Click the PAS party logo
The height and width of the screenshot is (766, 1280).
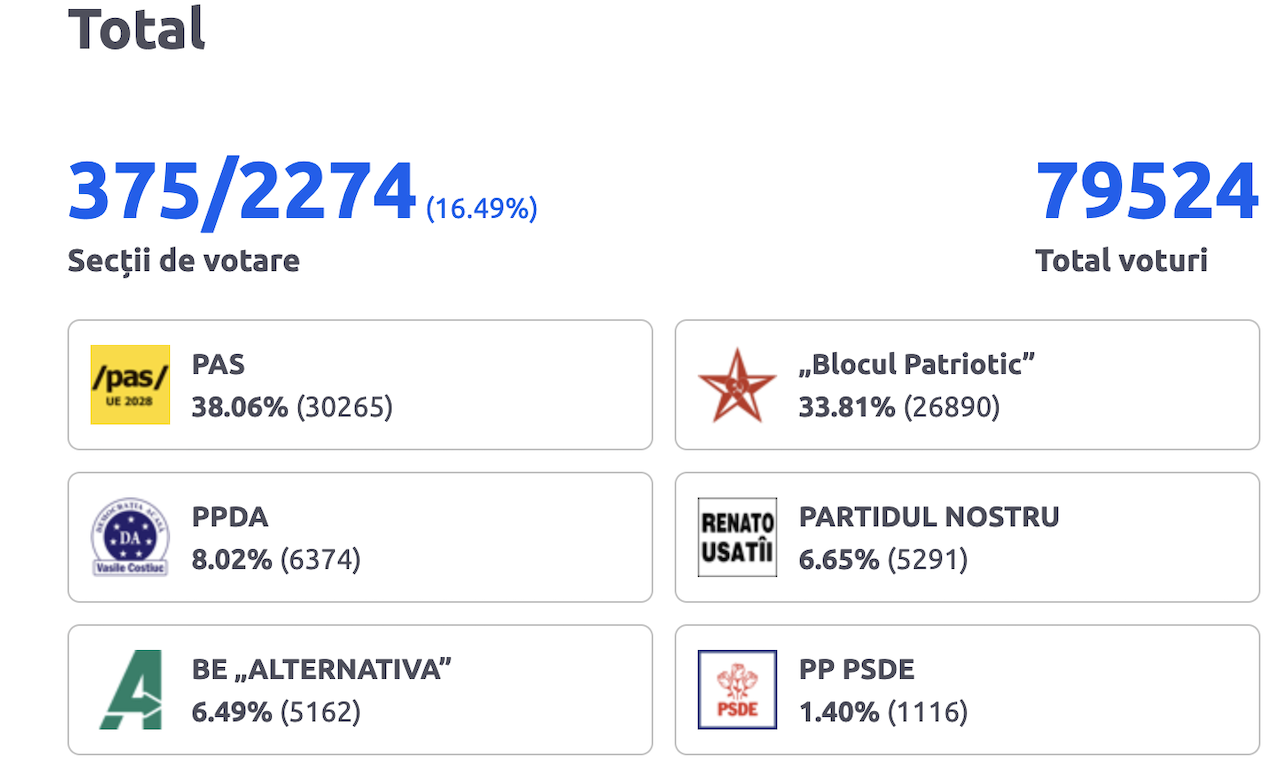pyautogui.click(x=130, y=385)
